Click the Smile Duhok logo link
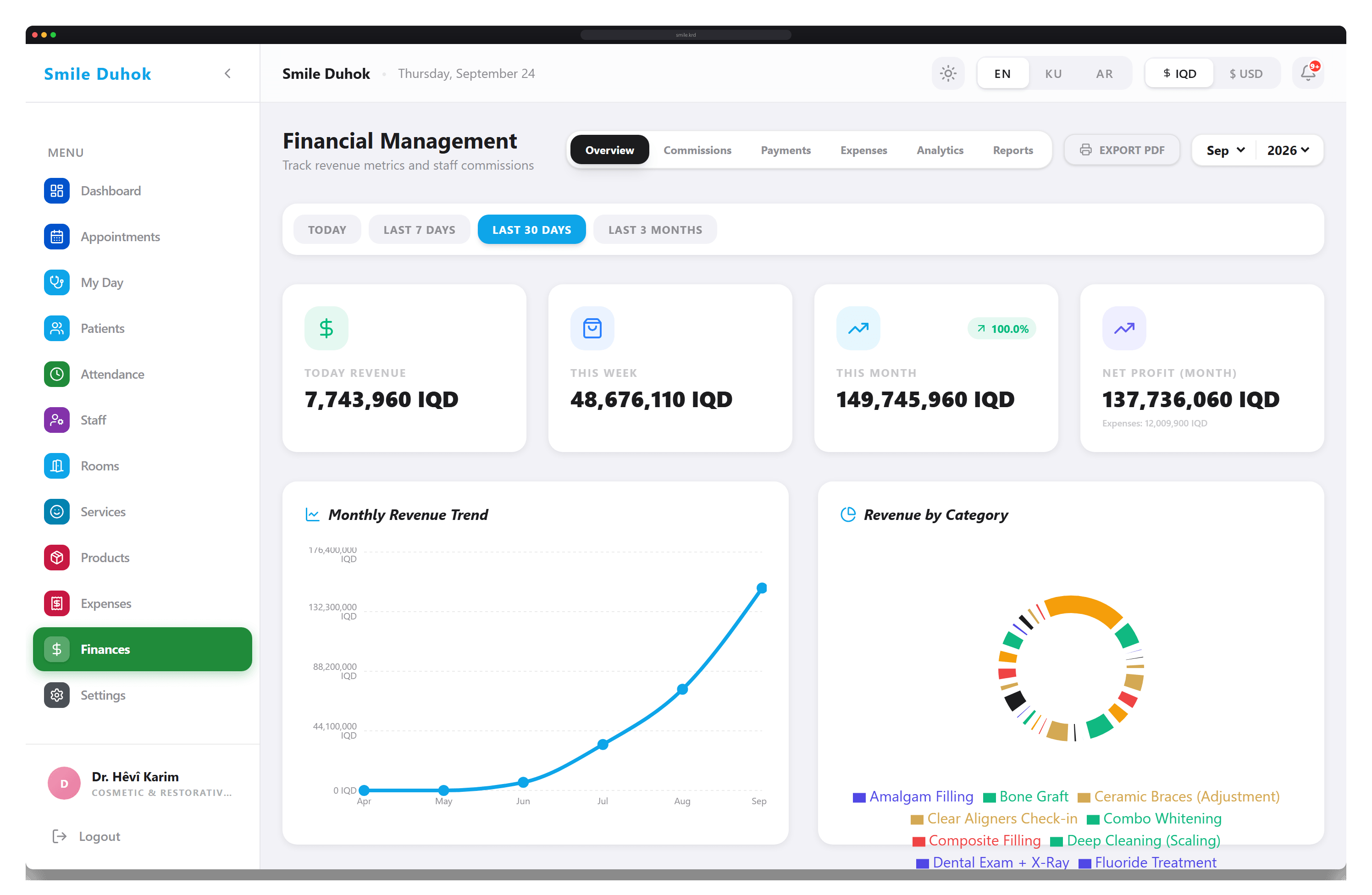 (x=97, y=74)
